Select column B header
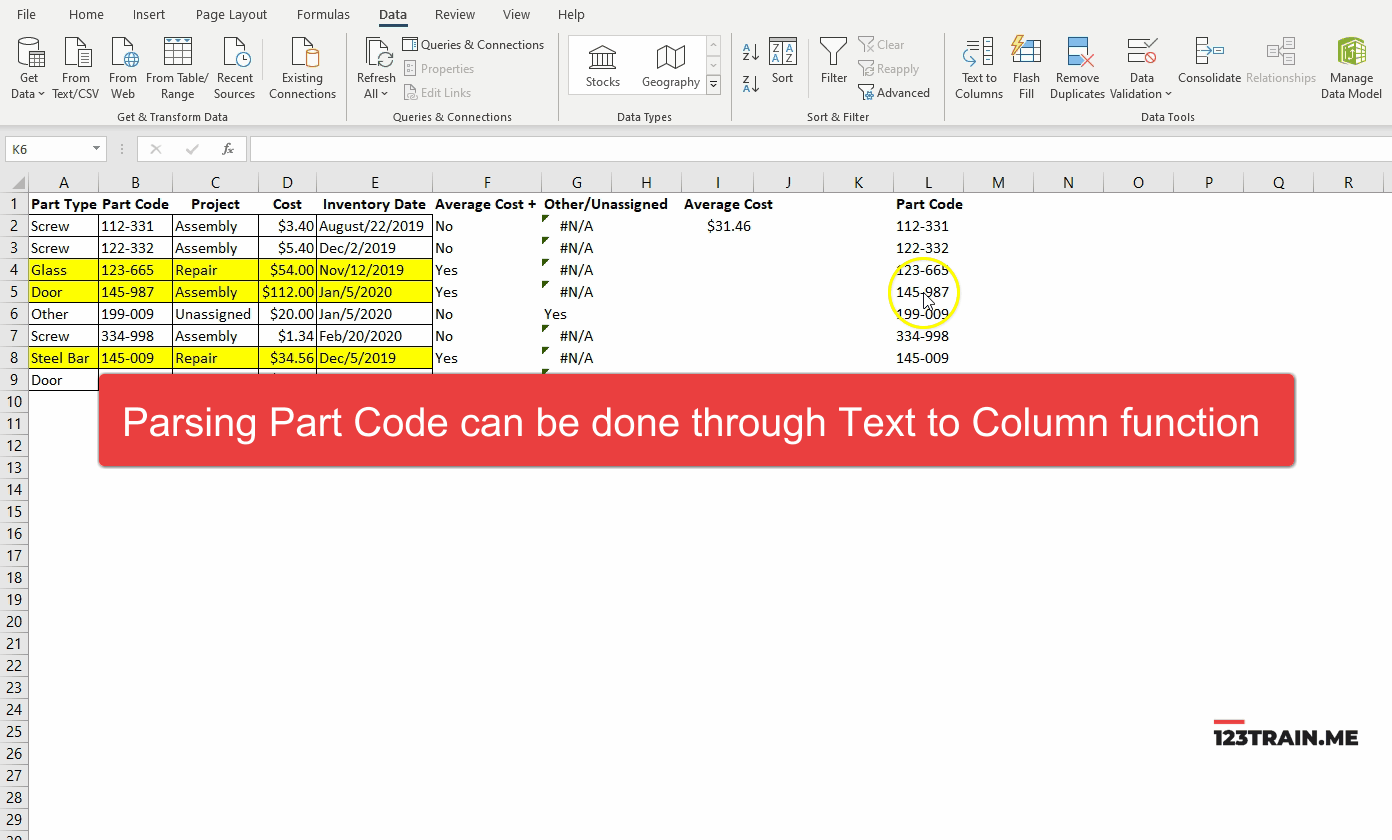The height and width of the screenshot is (840, 1392). (x=135, y=182)
